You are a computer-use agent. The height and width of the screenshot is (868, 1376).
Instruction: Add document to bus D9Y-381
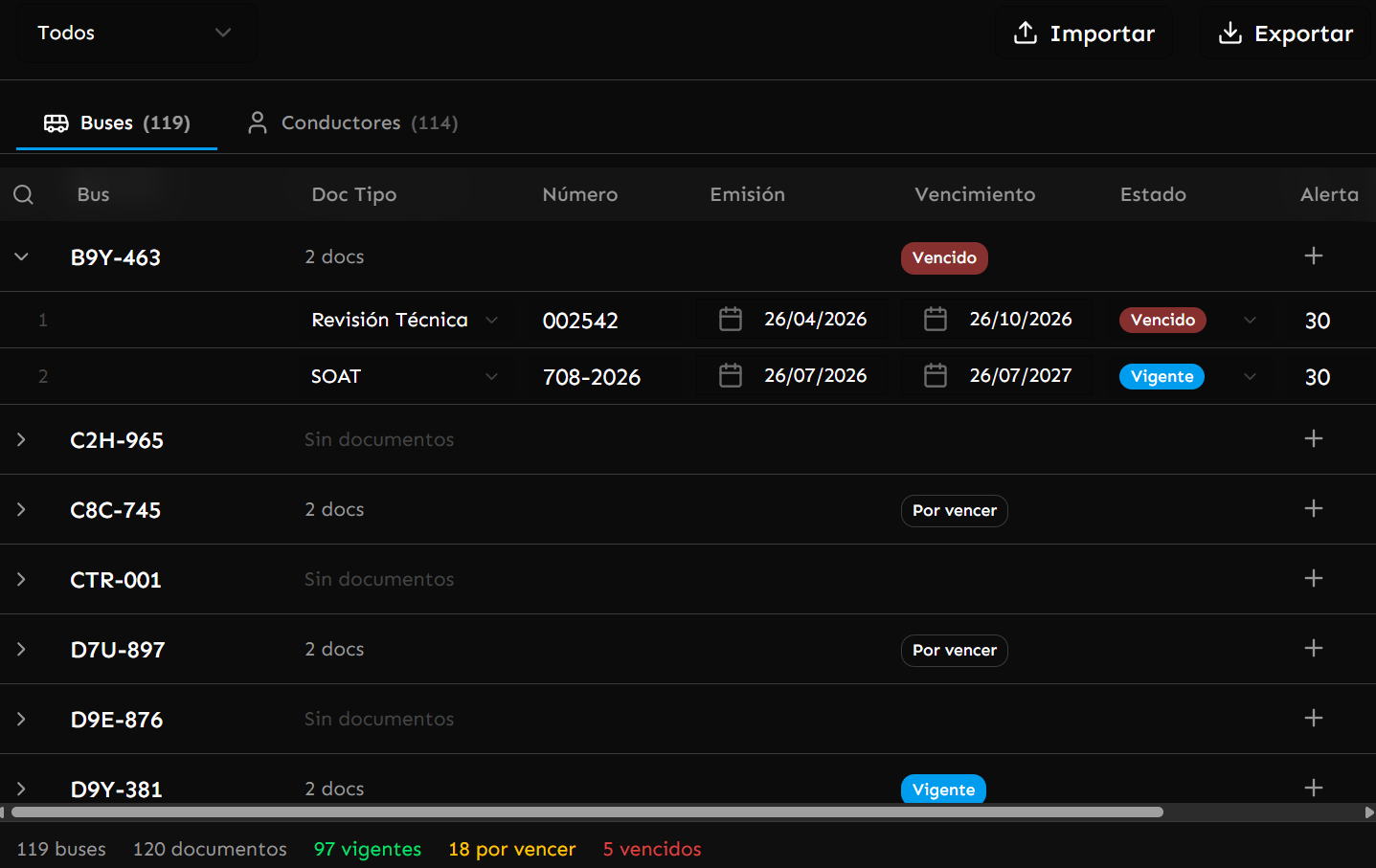tap(1314, 788)
